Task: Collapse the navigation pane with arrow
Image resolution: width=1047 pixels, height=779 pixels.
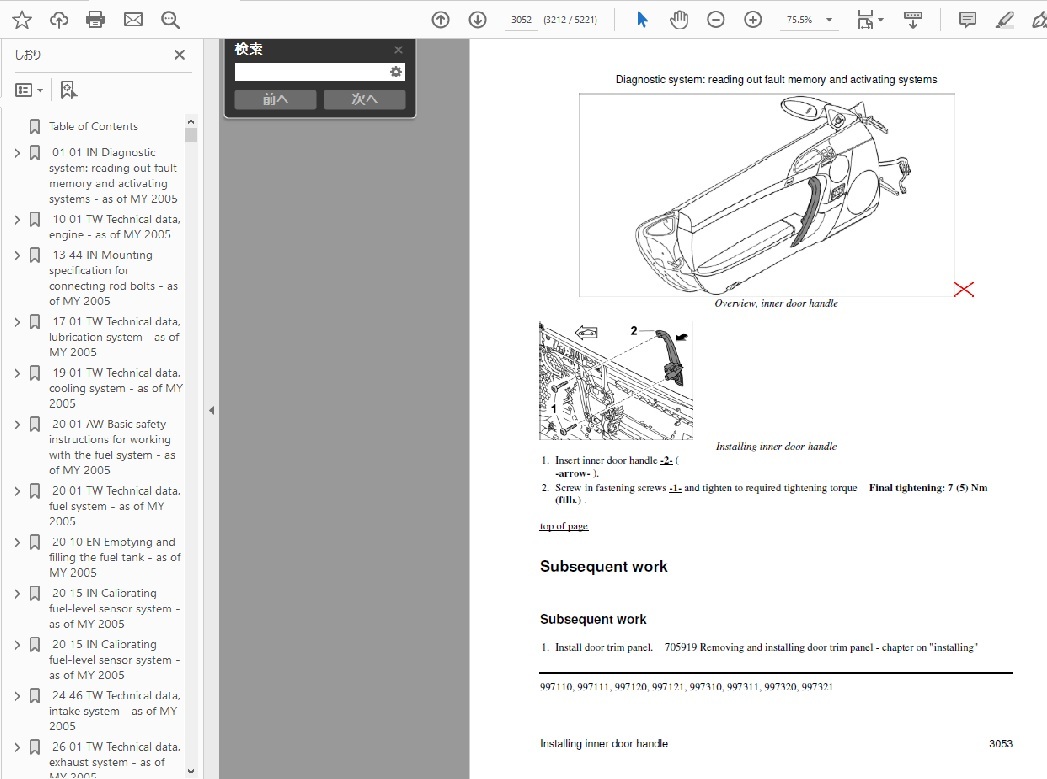Action: [x=212, y=411]
